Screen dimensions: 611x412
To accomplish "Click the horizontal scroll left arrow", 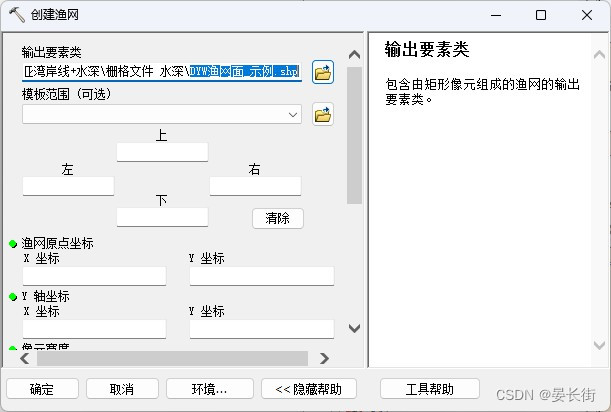I will pos(25,358).
